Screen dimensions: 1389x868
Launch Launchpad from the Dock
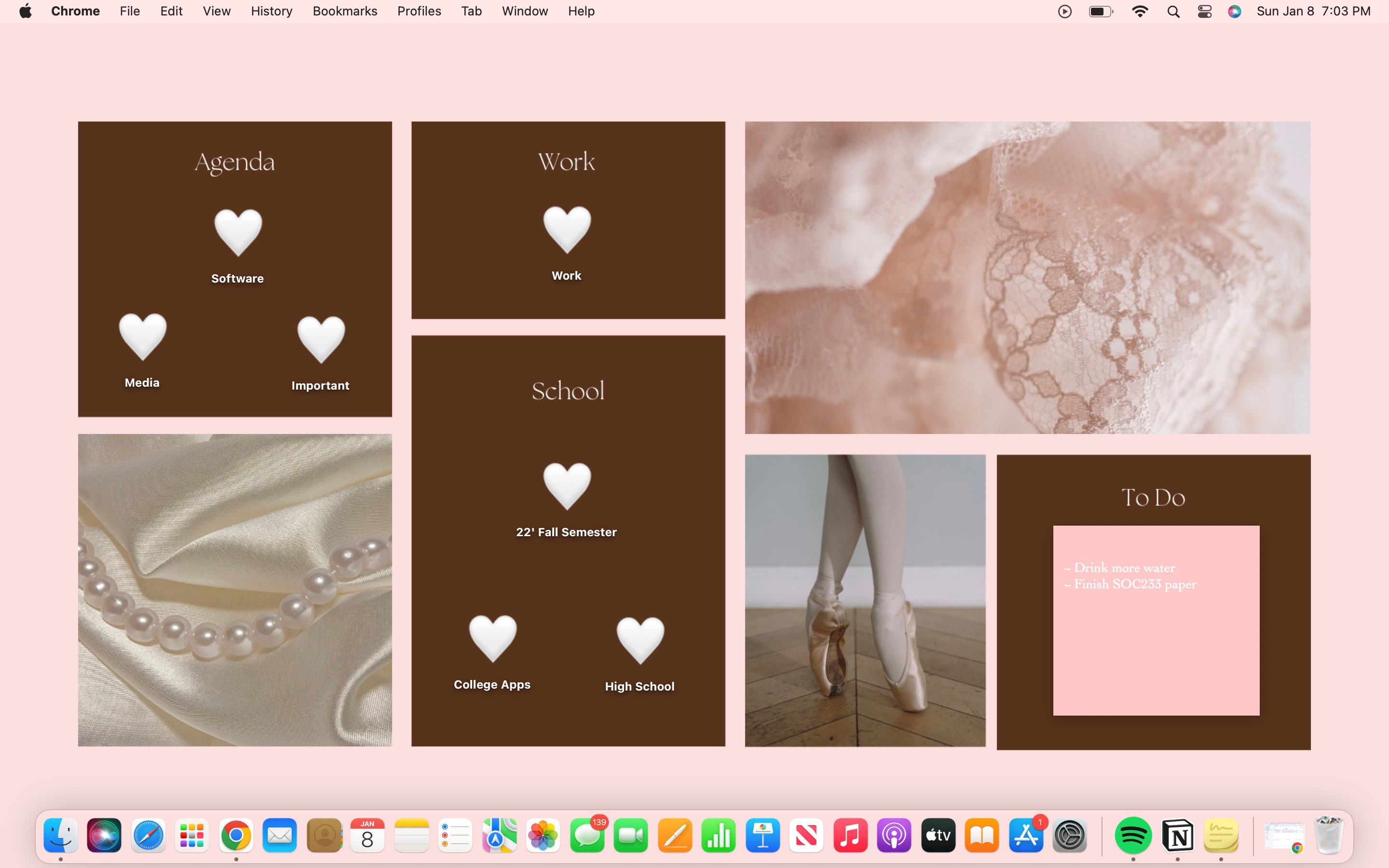click(x=191, y=835)
